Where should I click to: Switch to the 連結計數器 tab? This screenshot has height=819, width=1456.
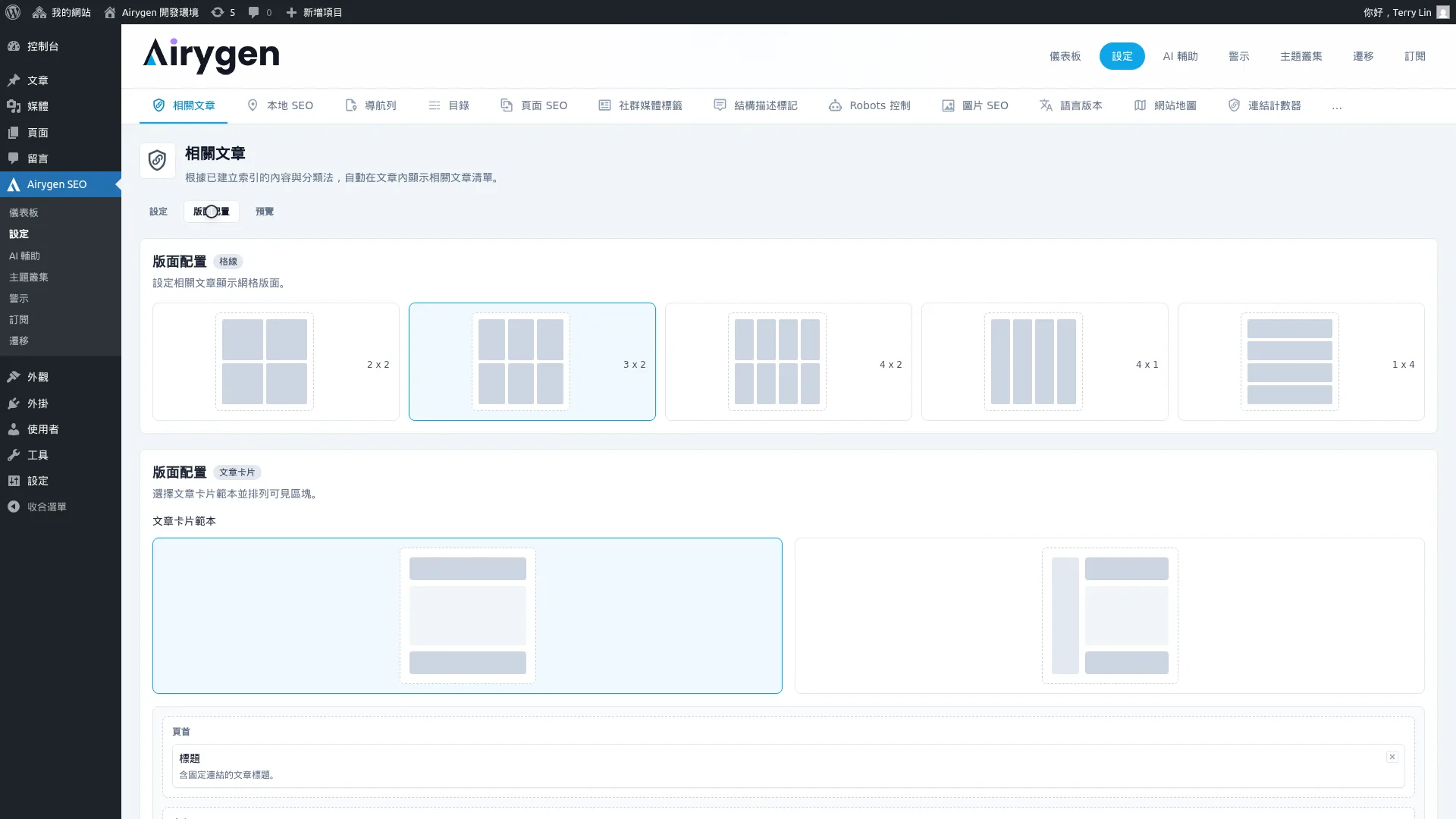click(x=1265, y=105)
